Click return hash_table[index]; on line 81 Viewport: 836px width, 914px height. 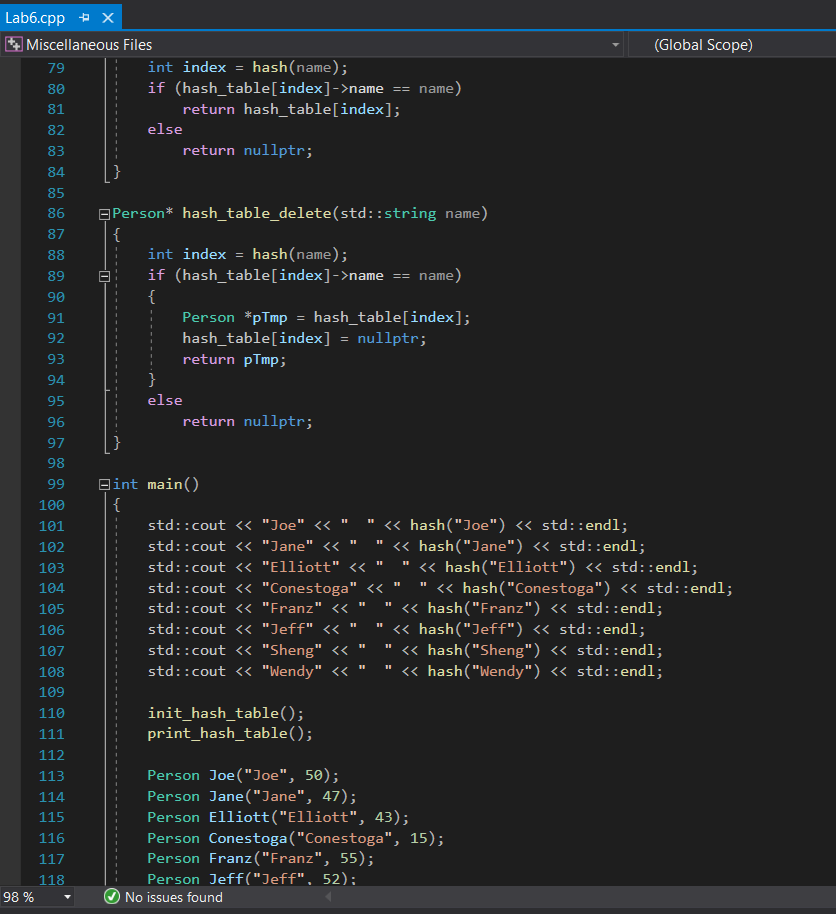(291, 110)
